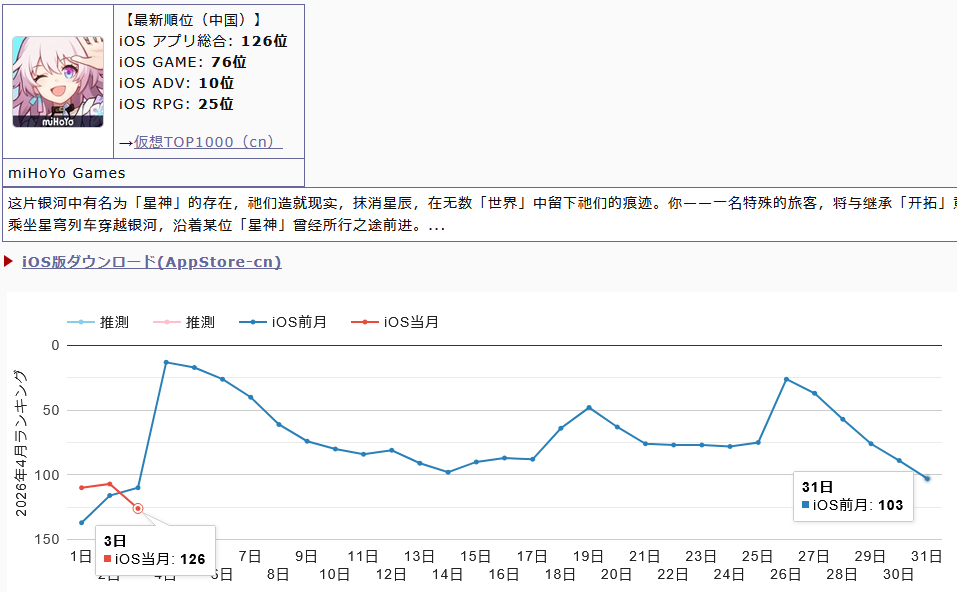The image size is (957, 592).
Task: Open iOS版ダウンロード(AppStore-cn) link
Action: coord(151,262)
